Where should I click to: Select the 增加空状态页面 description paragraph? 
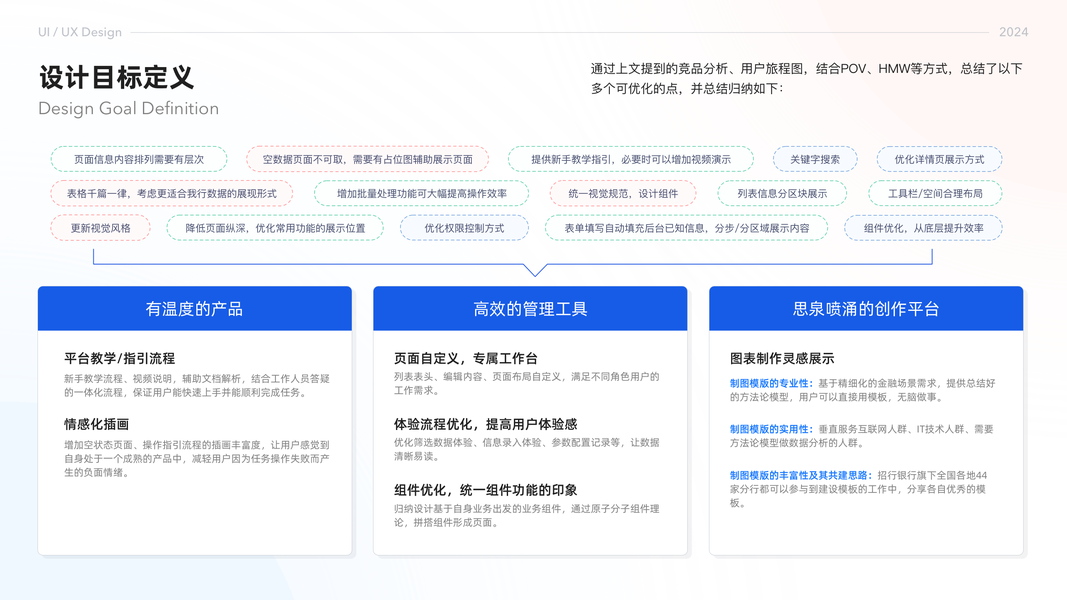[x=197, y=459]
